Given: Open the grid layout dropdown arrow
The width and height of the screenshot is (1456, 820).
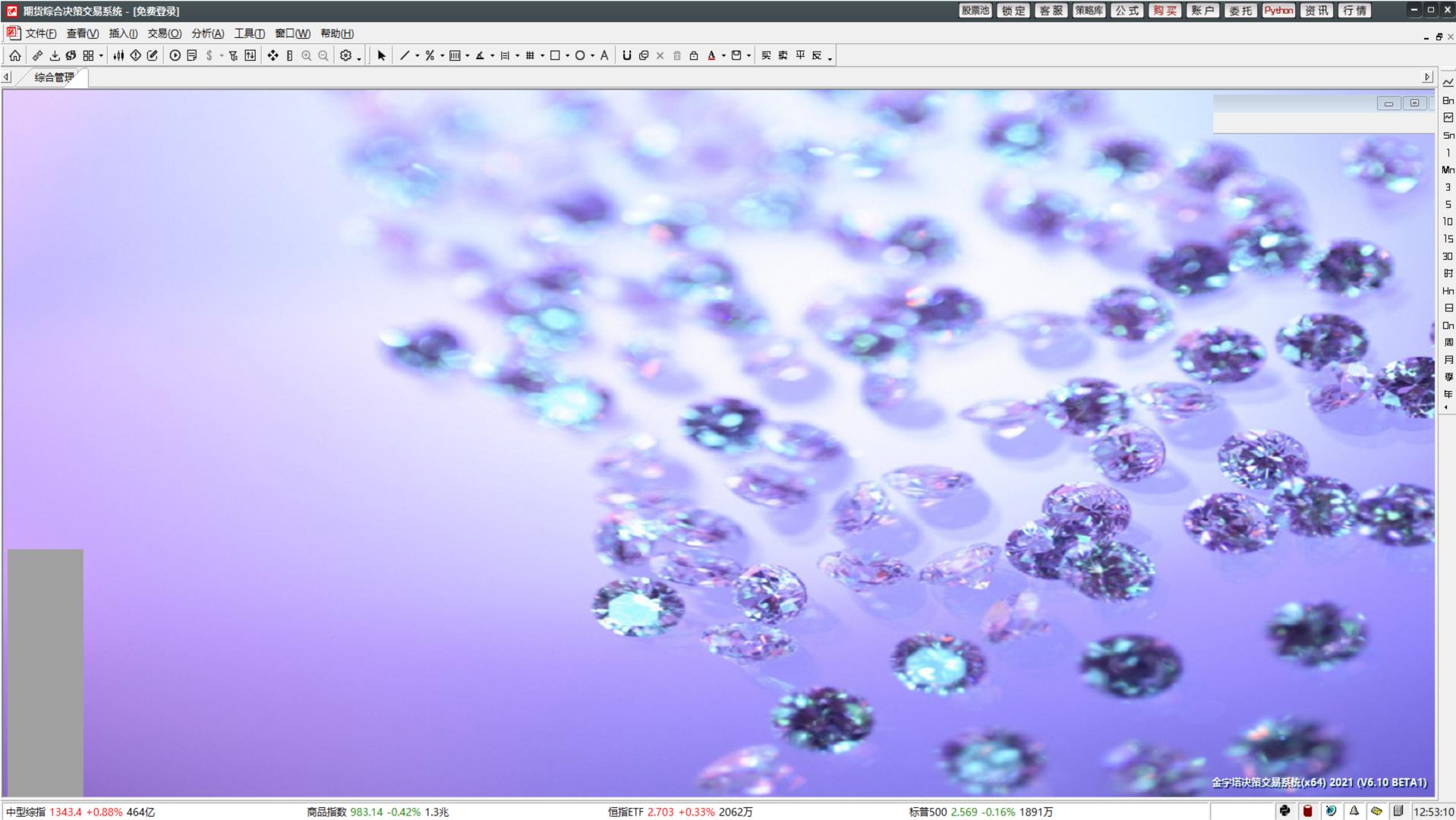Looking at the screenshot, I should coord(101,55).
